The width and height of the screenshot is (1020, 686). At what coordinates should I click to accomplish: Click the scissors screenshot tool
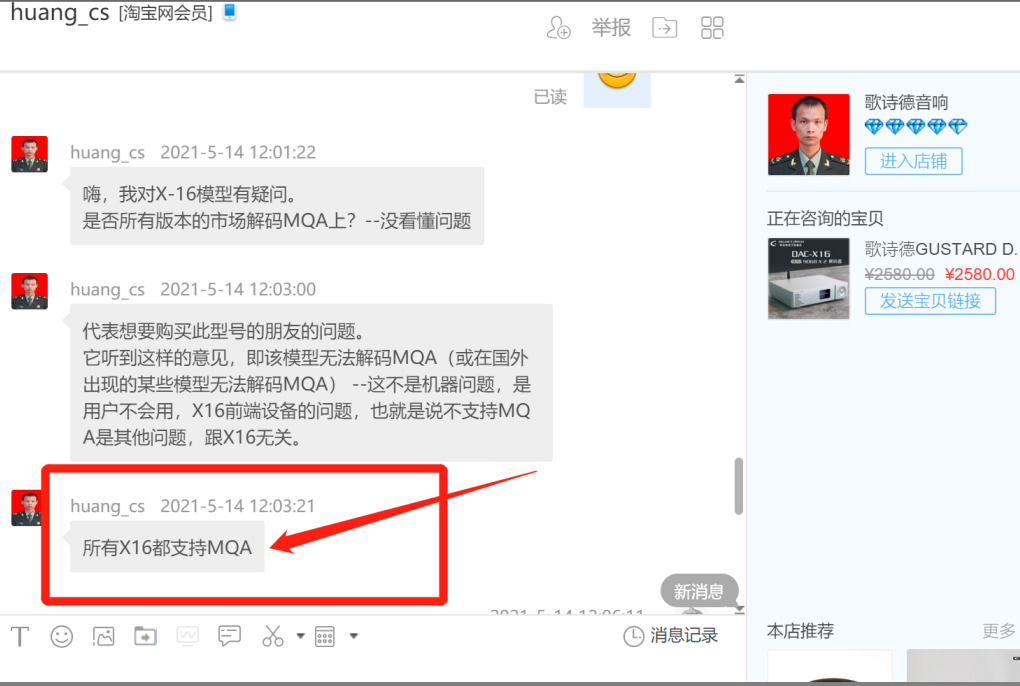coord(273,636)
